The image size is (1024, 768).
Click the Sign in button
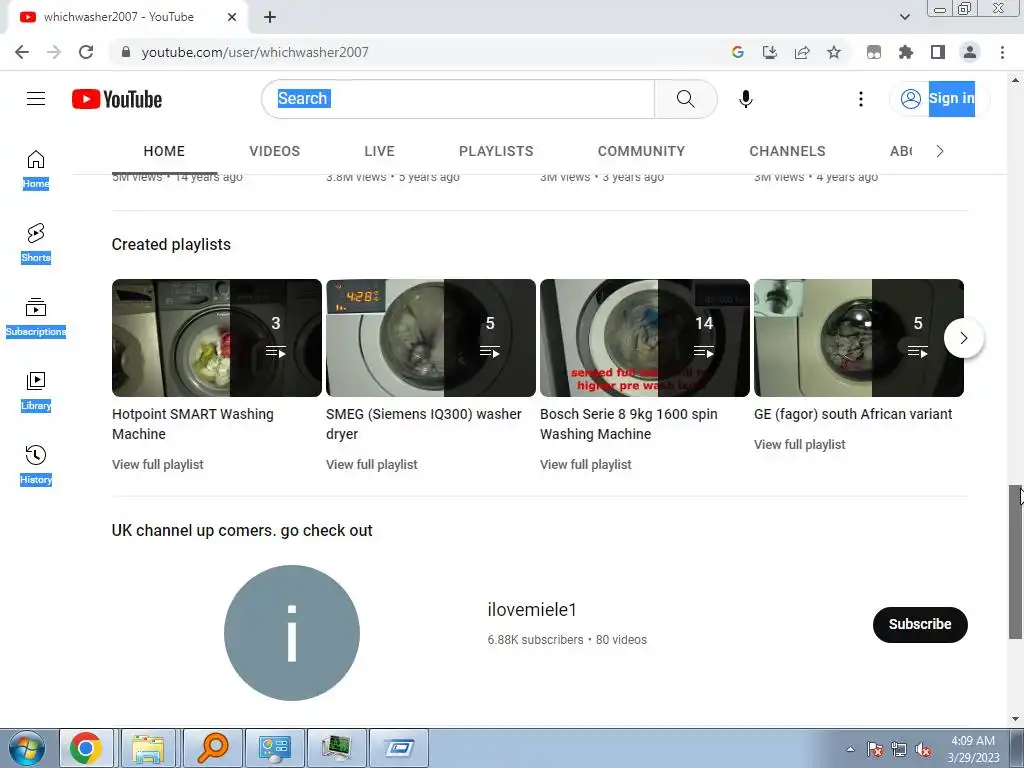tap(940, 99)
